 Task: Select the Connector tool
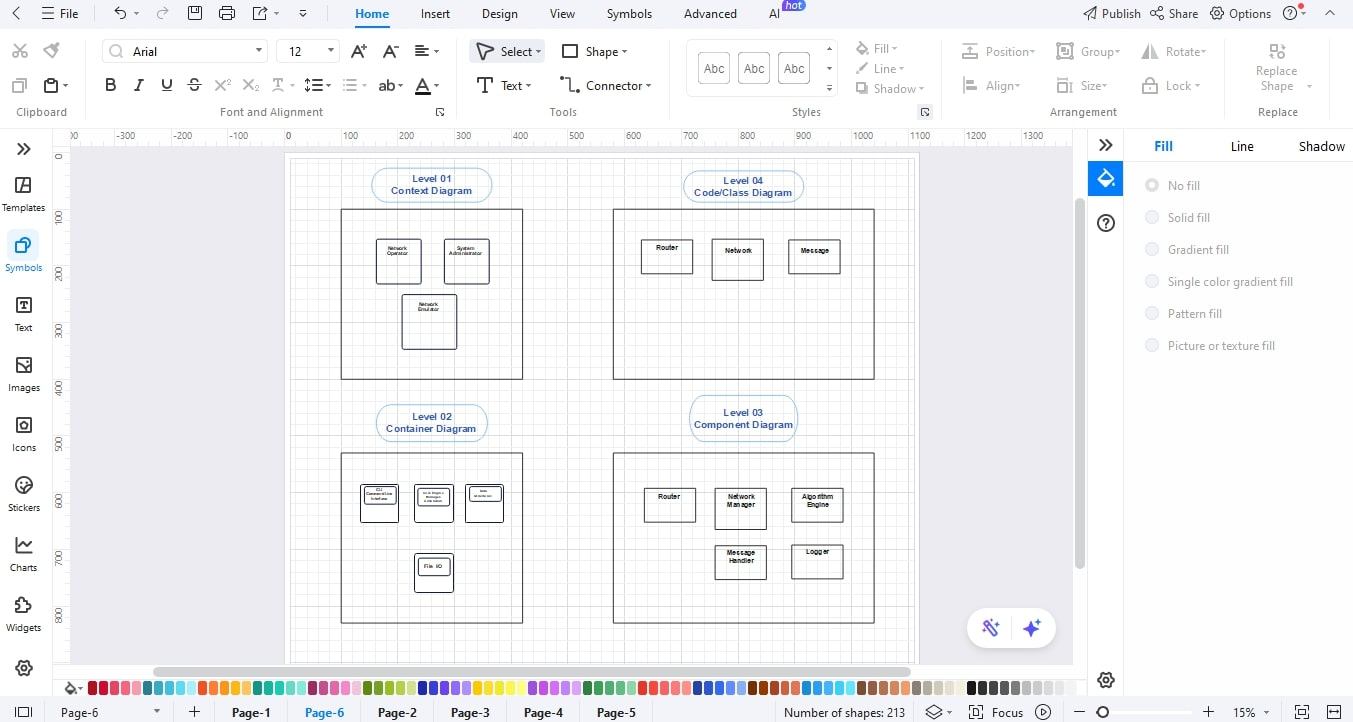click(606, 85)
